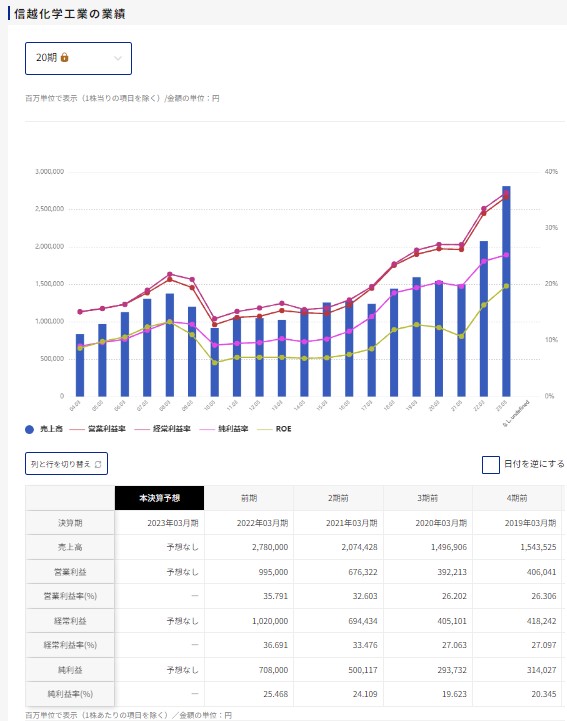
Task: Click the blue sales bar for 10.03
Action: [214, 362]
